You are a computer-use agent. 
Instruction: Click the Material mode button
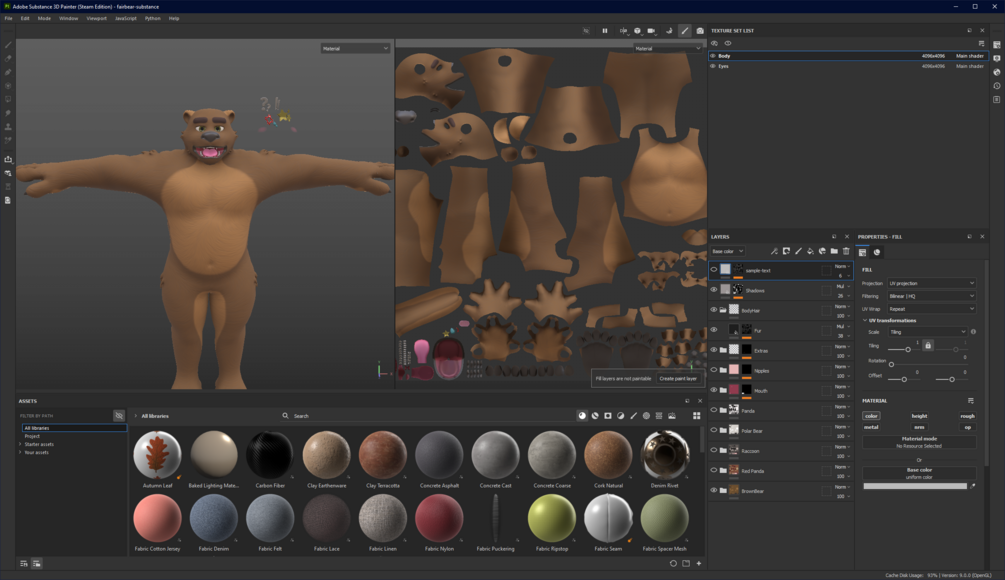click(x=919, y=442)
